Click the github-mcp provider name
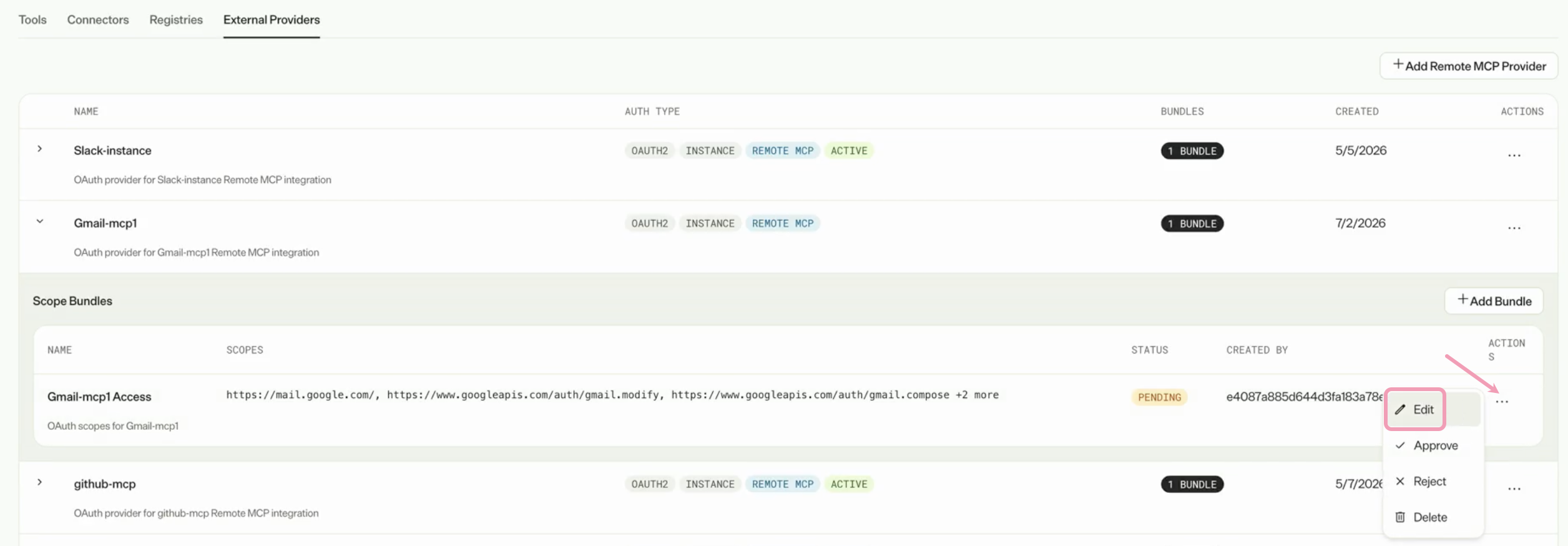The height and width of the screenshot is (546, 1568). [x=104, y=484]
